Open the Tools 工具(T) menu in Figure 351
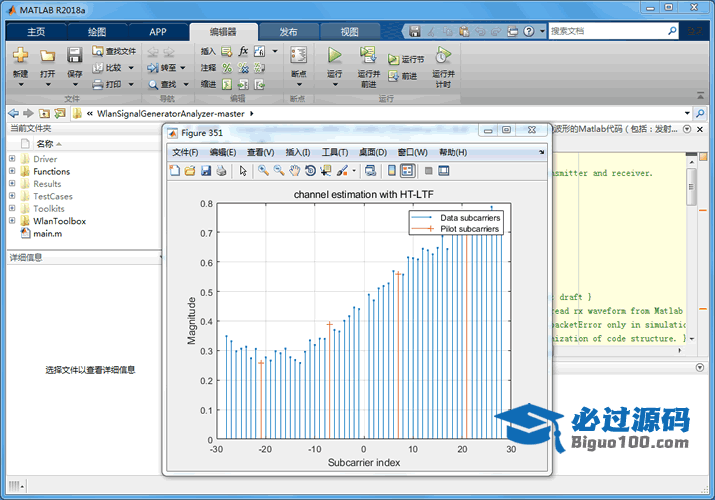The width and height of the screenshot is (715, 500). tap(335, 152)
